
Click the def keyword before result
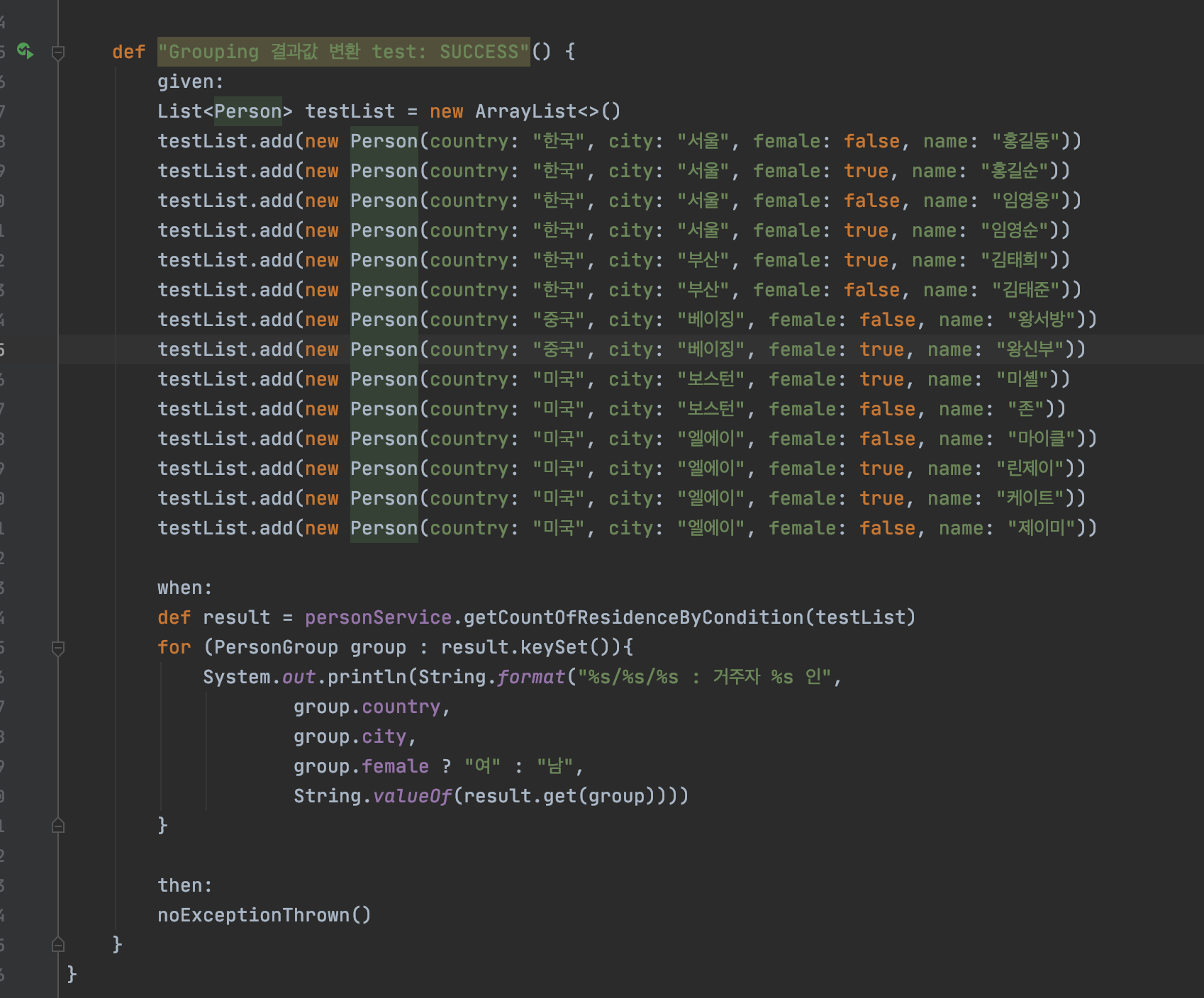174,617
